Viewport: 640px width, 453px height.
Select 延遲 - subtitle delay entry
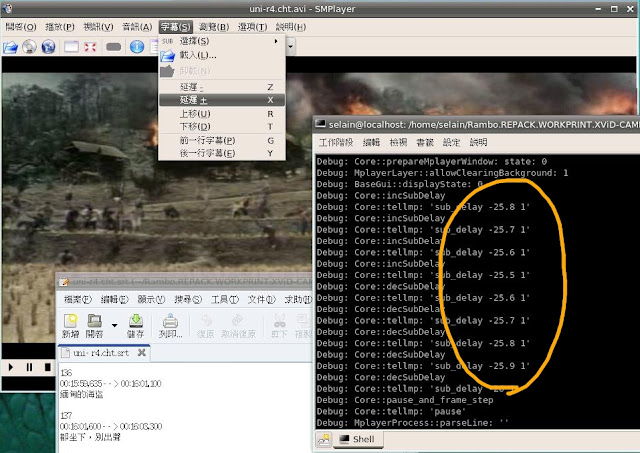pos(222,87)
